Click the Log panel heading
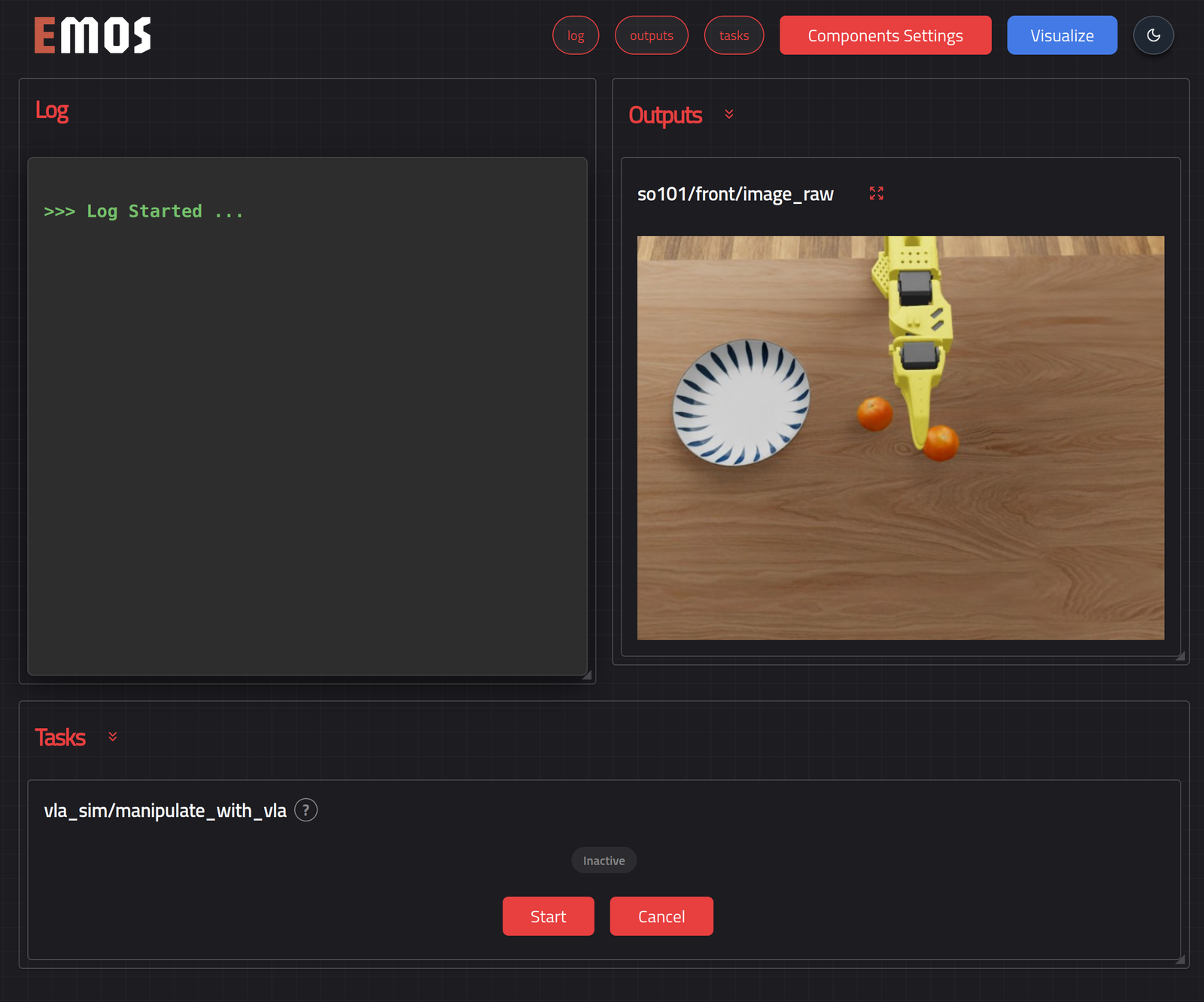The width and height of the screenshot is (1204, 1002). coord(52,111)
